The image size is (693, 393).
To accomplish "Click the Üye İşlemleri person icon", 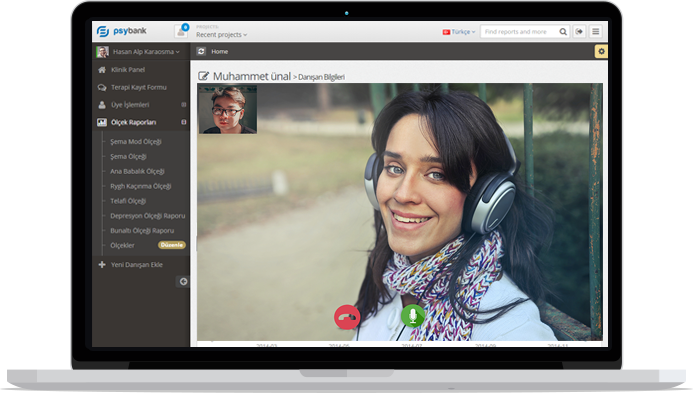I will point(102,105).
